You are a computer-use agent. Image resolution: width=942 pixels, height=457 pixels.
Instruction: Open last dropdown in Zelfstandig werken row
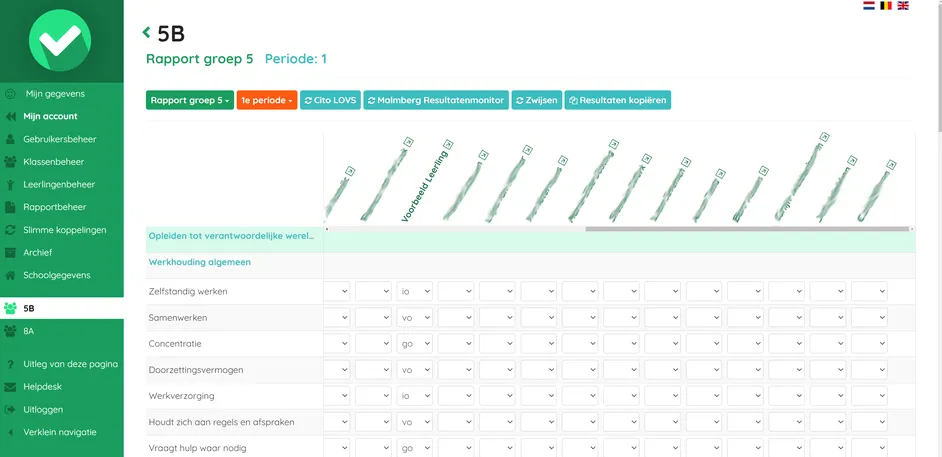869,291
